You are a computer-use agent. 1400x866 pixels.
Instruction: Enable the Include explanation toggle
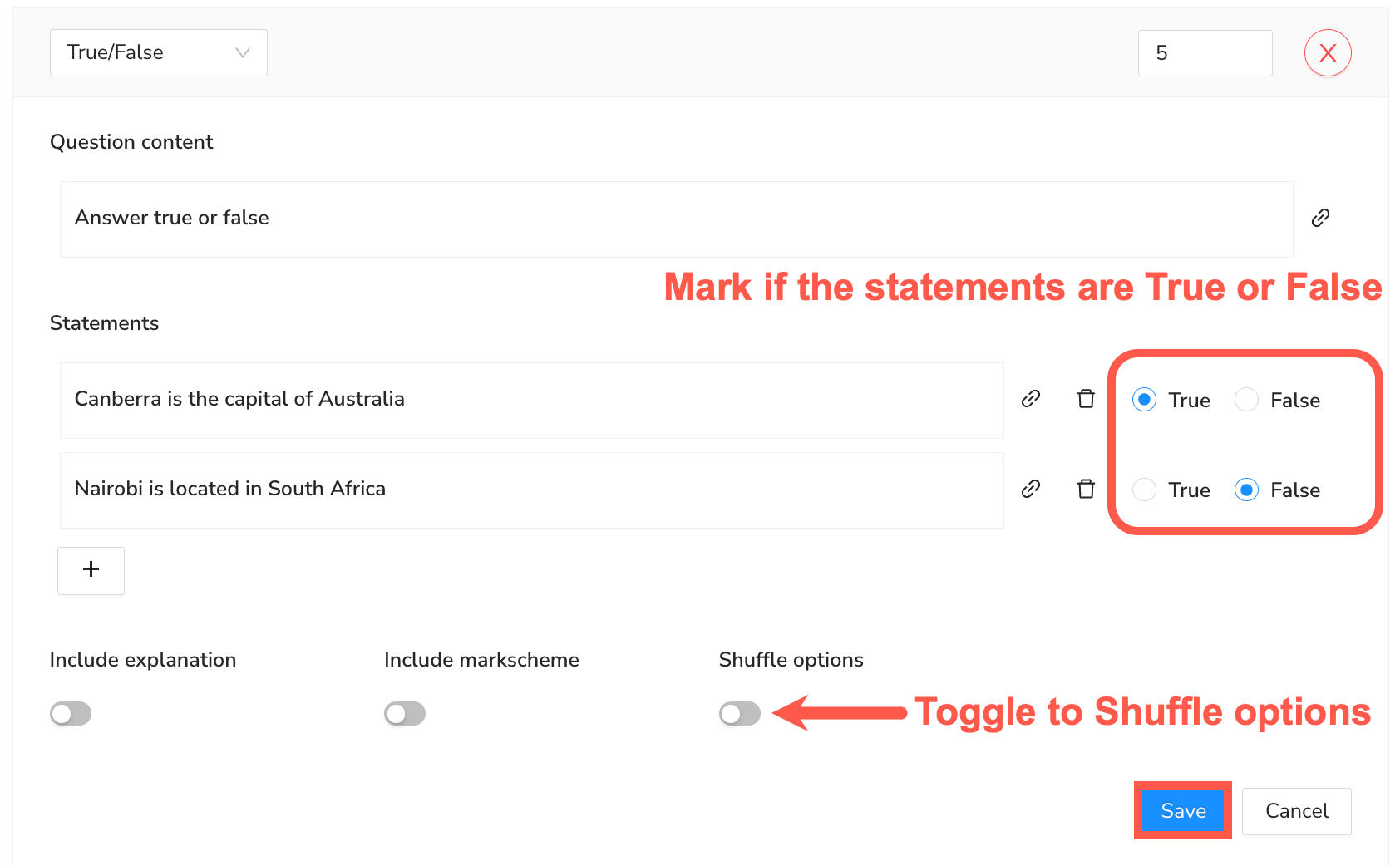tap(71, 713)
